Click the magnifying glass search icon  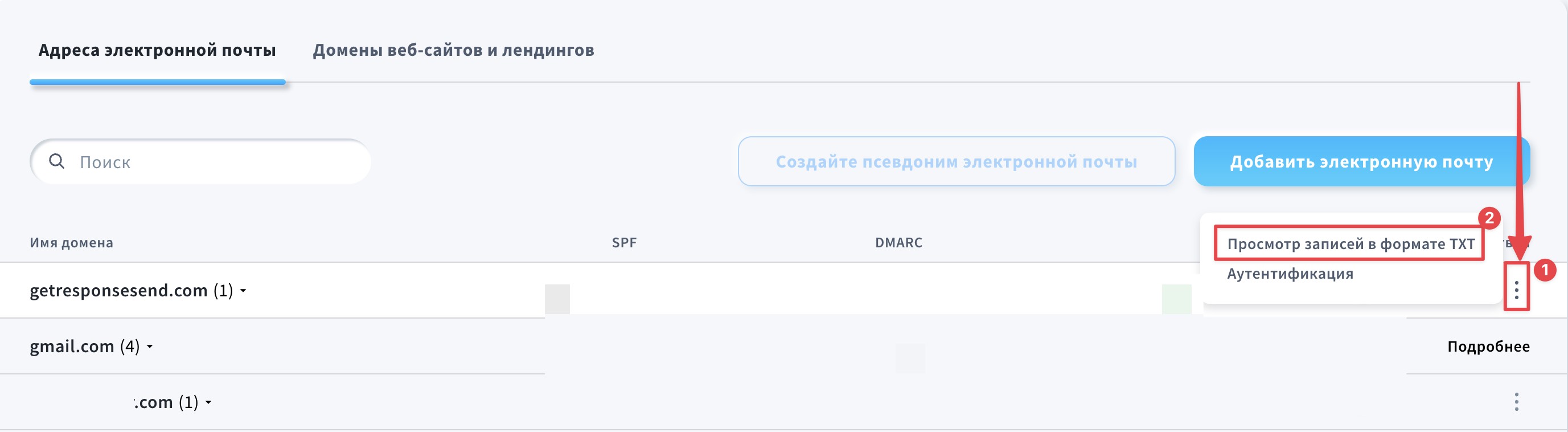tap(56, 161)
